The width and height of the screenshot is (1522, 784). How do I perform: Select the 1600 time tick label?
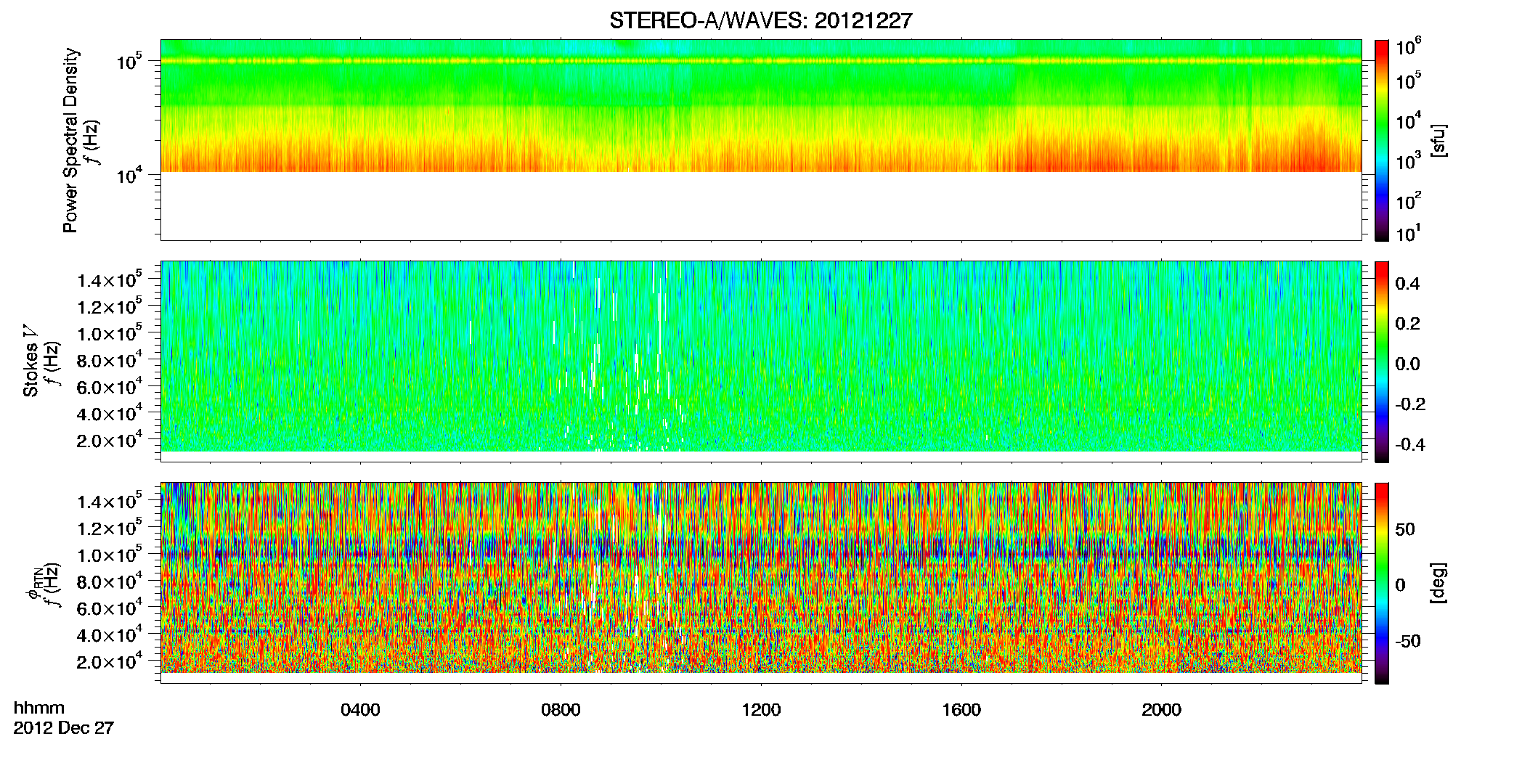[x=961, y=710]
